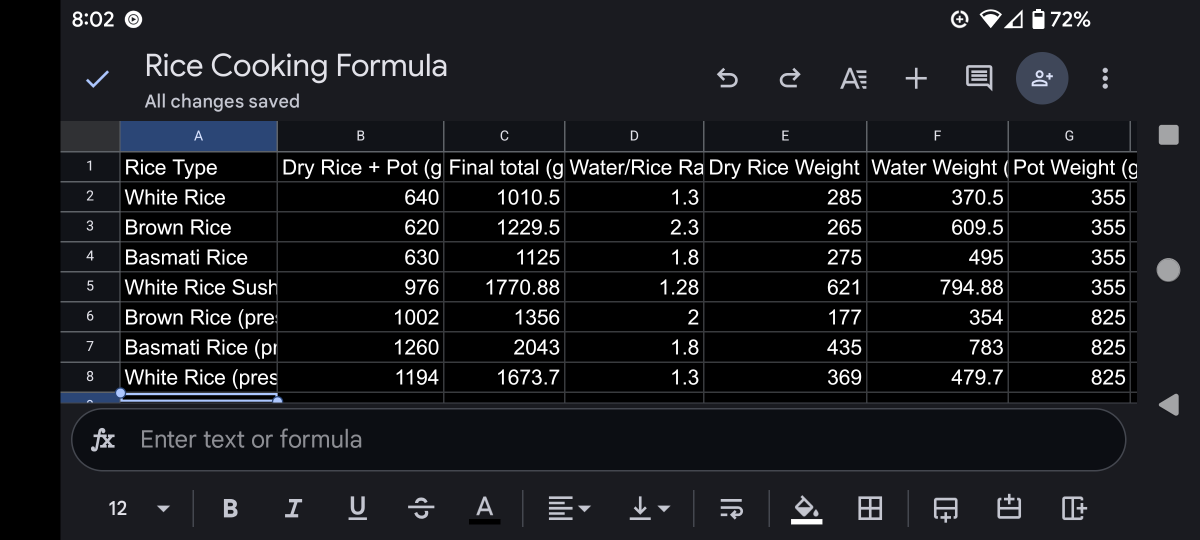Pick the text color swatch

(484, 508)
